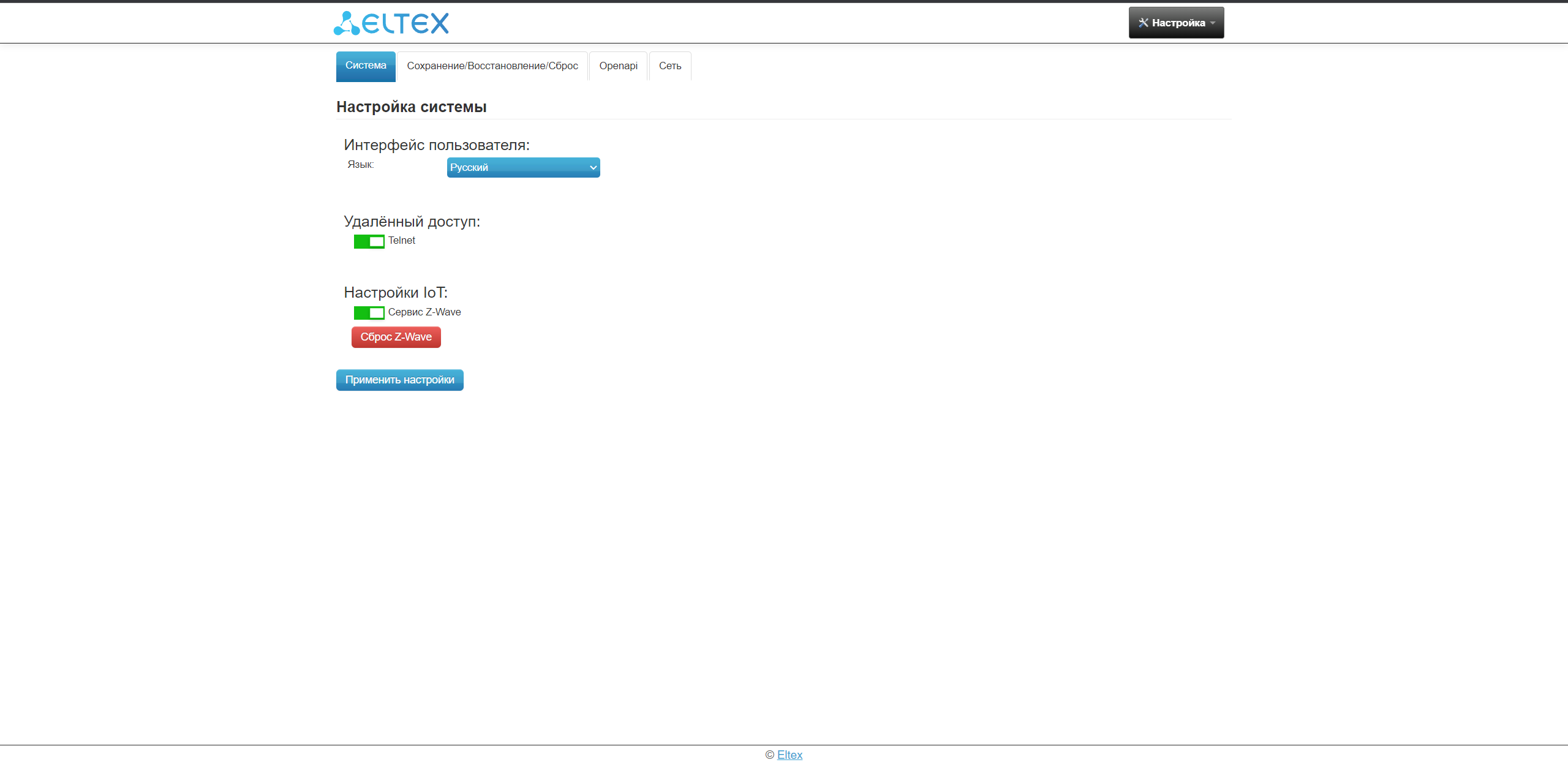Viewport: 1568px width, 765px height.
Task: Expand the Настройка menu caret arrow
Action: [x=1213, y=23]
